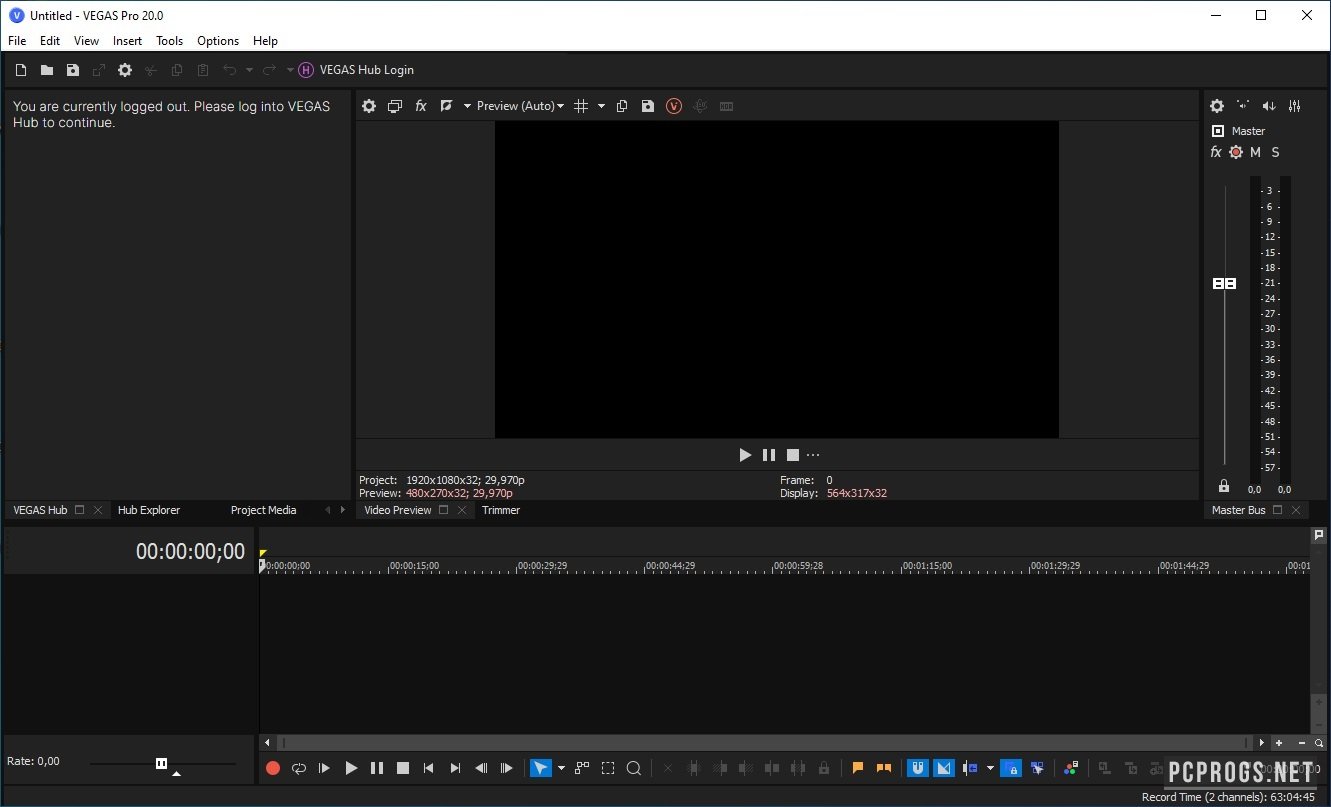Create a new project with the New icon
This screenshot has width=1331, height=807.
[21, 70]
